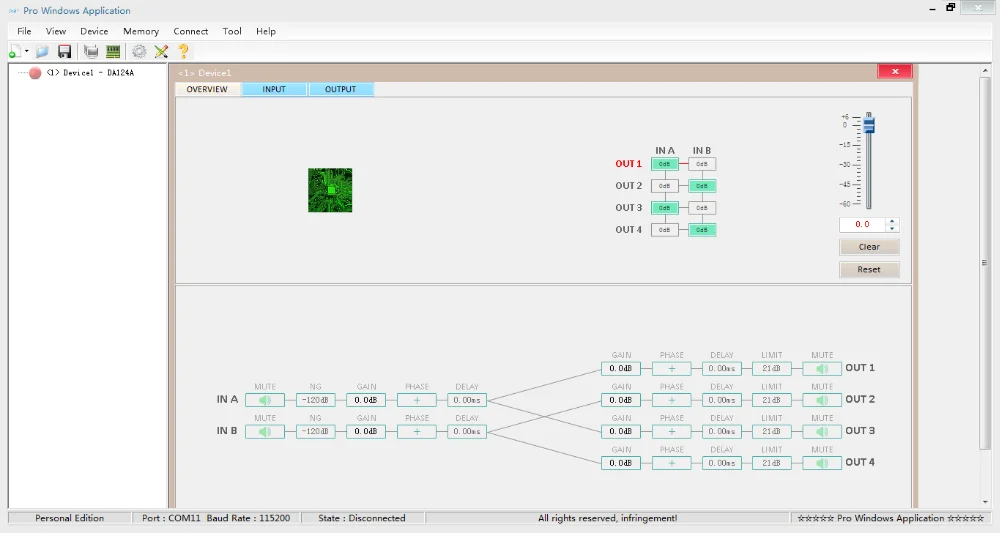Open the Tool menu
The height and width of the screenshot is (533, 1000).
[x=232, y=31]
